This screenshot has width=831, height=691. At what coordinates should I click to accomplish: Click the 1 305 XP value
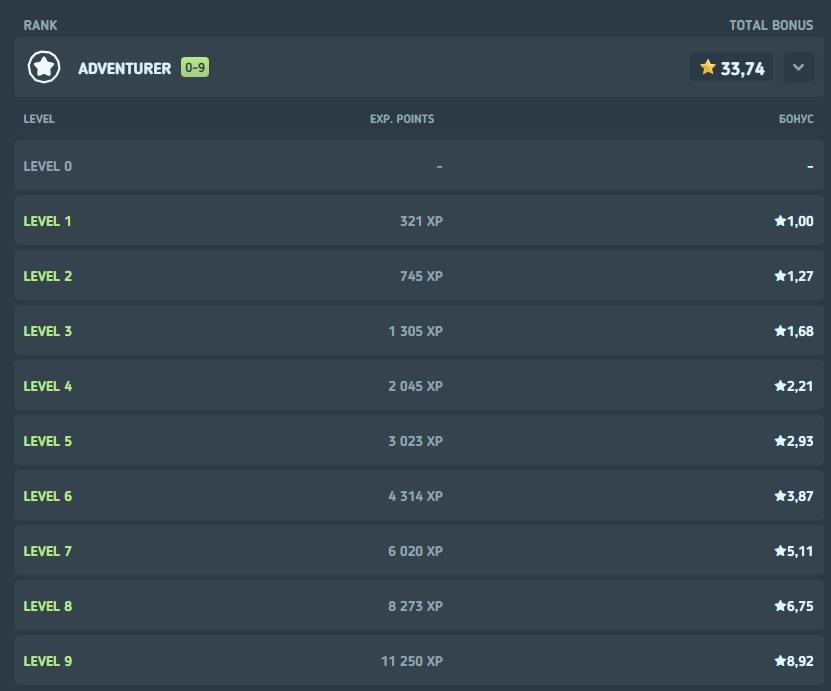pyautogui.click(x=416, y=331)
